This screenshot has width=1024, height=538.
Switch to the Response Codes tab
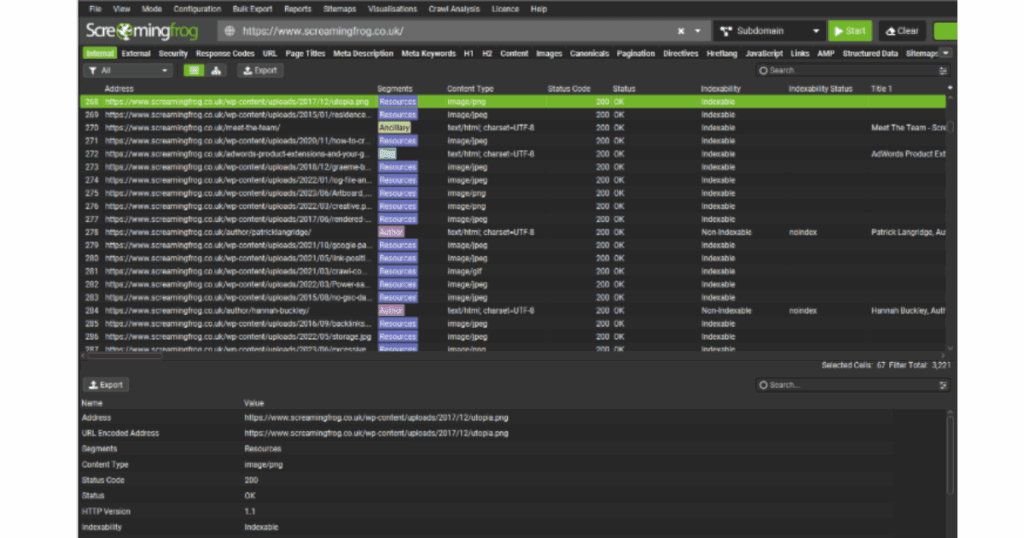(225, 54)
